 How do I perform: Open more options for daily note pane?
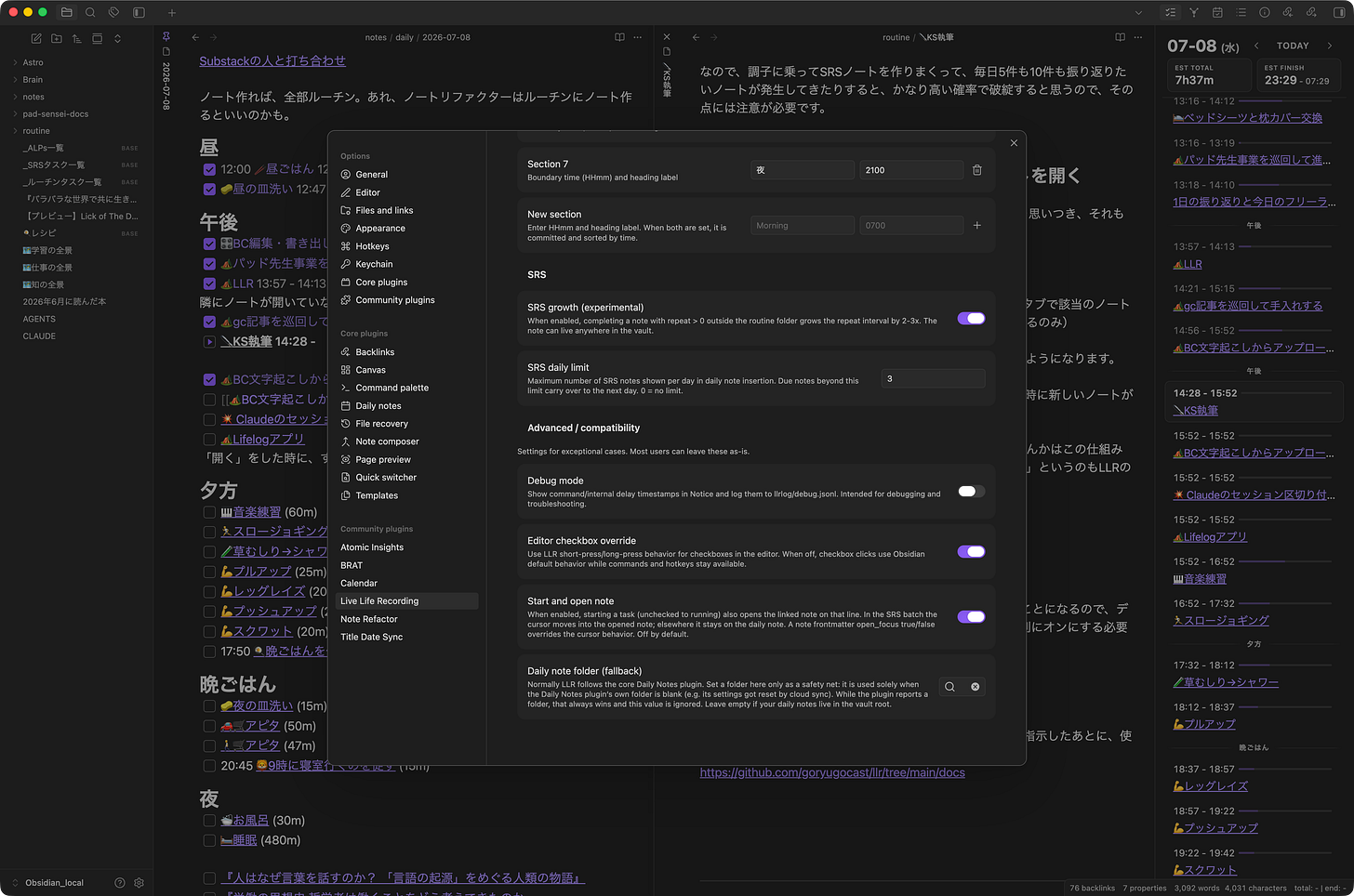coord(638,37)
